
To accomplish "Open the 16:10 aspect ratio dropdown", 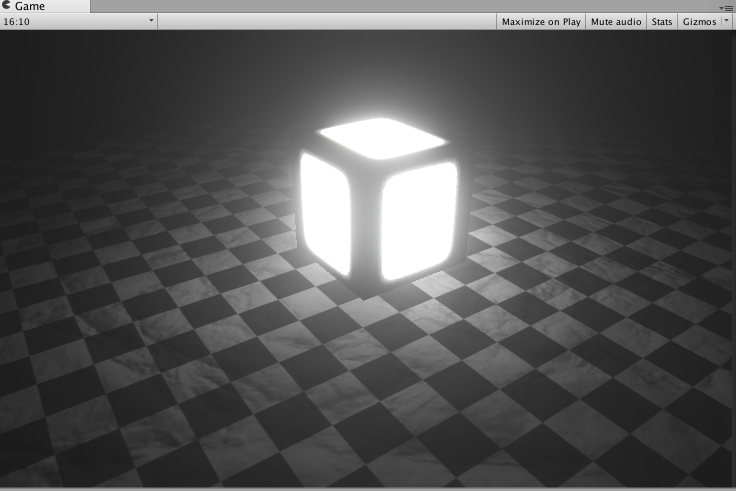I will click(x=78, y=22).
